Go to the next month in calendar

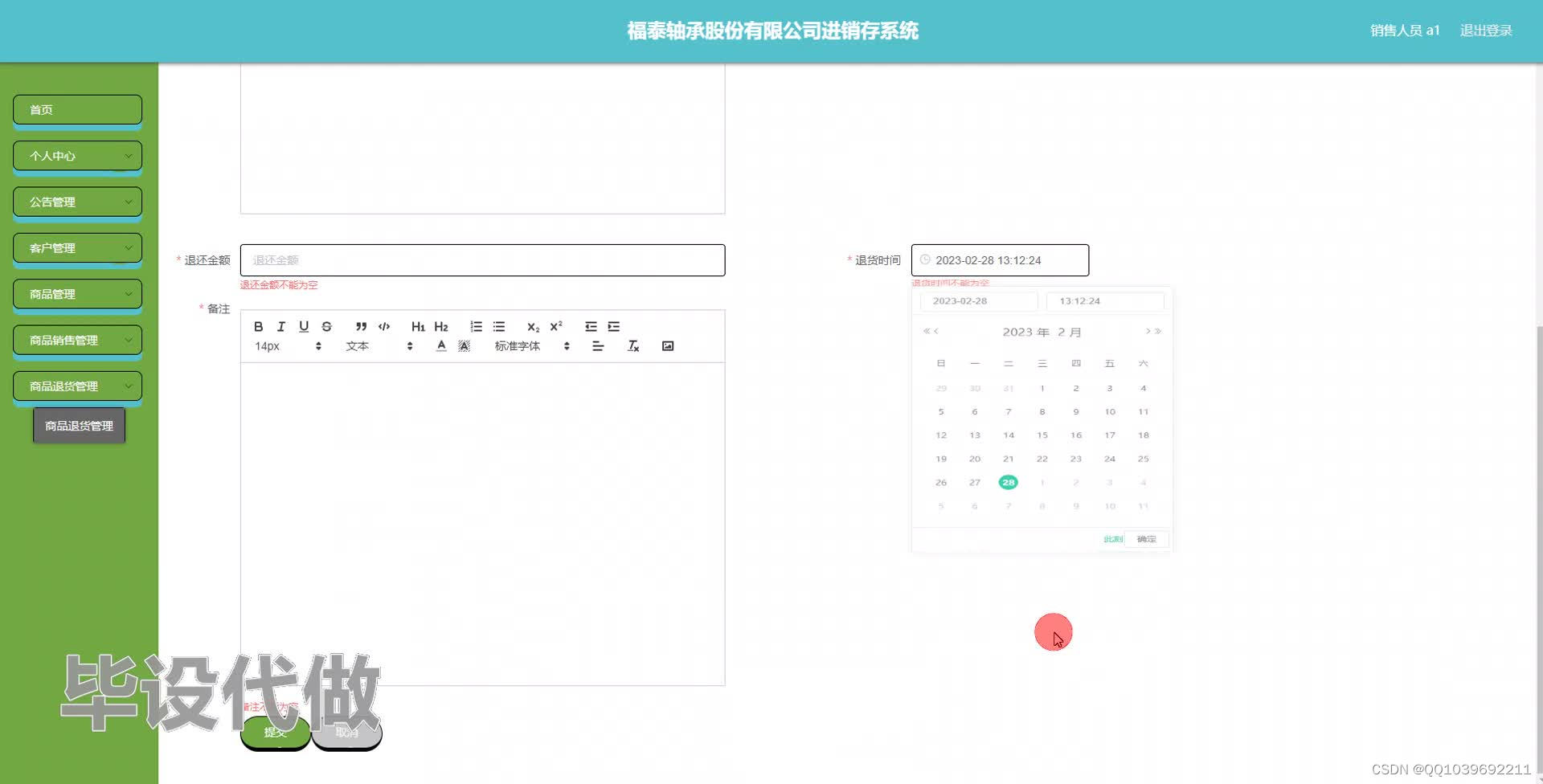click(x=1148, y=331)
